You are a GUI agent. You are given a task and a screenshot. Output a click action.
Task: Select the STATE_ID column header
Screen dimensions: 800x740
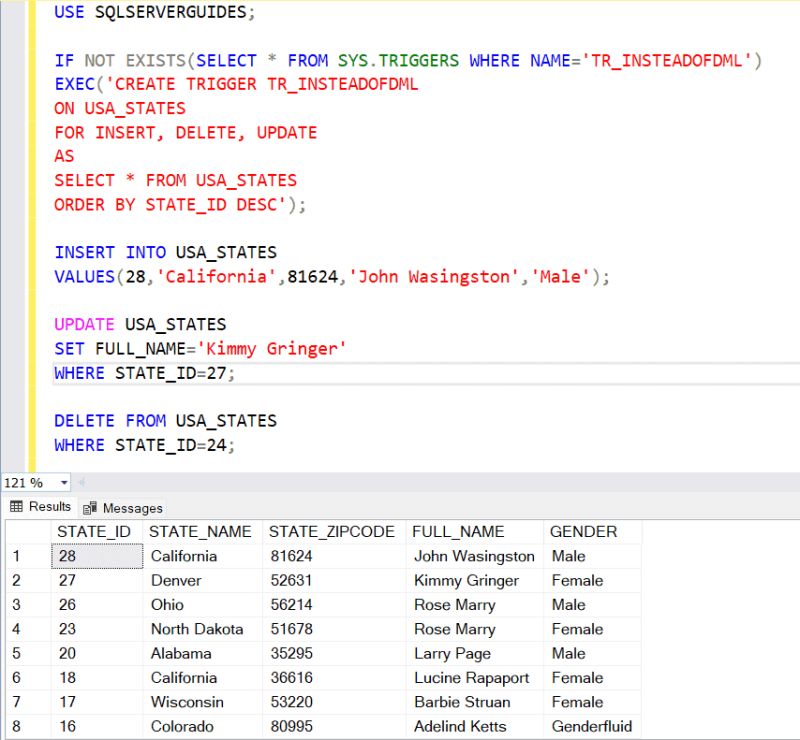click(x=95, y=531)
